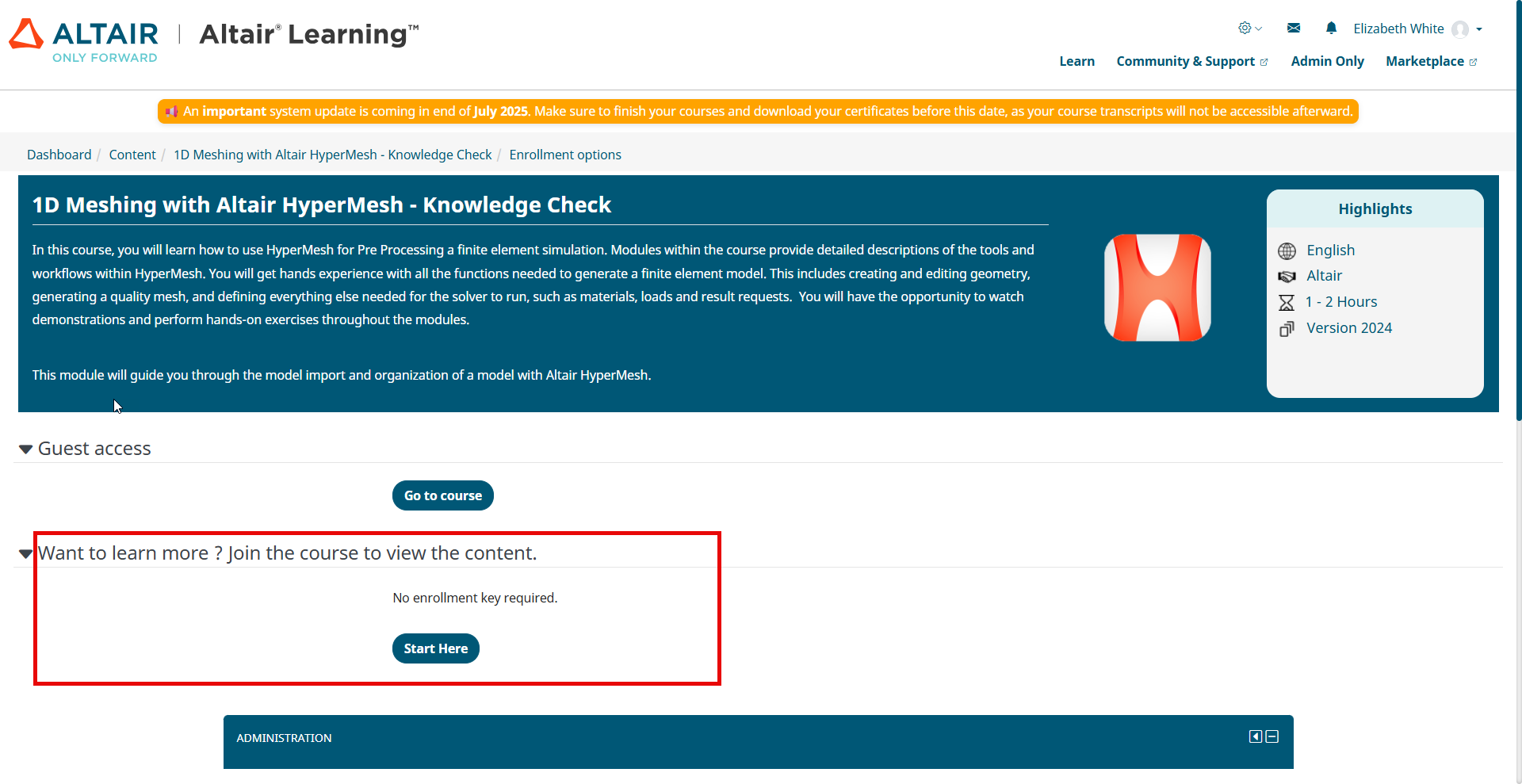Click the user avatar picture
Screen dimensions: 1522x784
click(x=1460, y=29)
